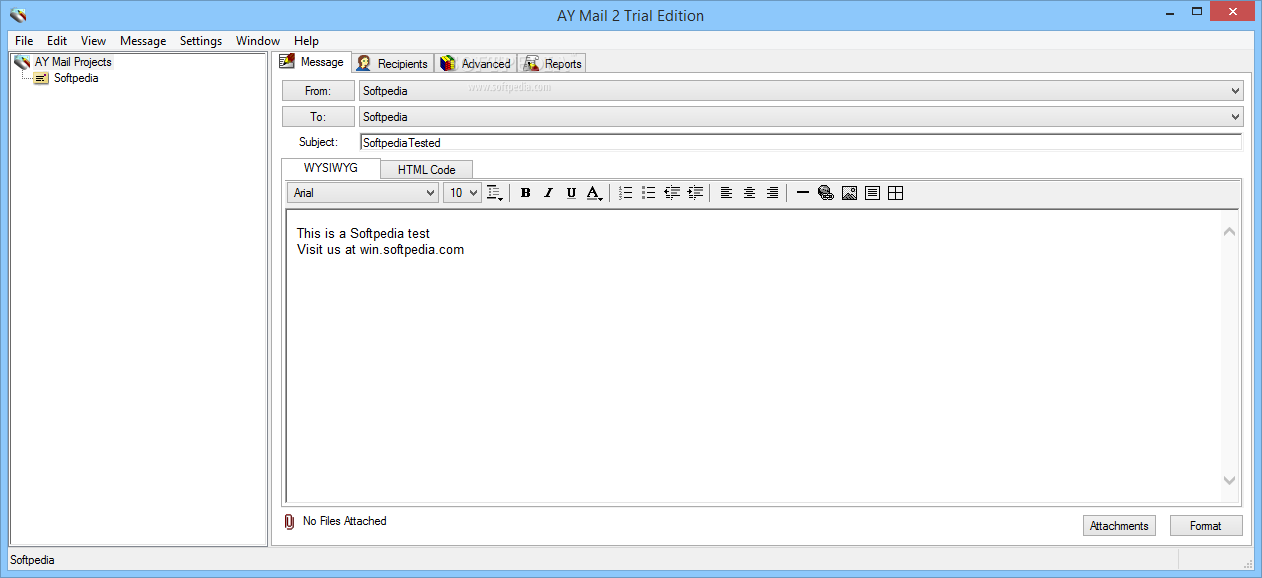Image resolution: width=1262 pixels, height=578 pixels.
Task: Click the Softpedia status bar text
Action: click(x=32, y=560)
